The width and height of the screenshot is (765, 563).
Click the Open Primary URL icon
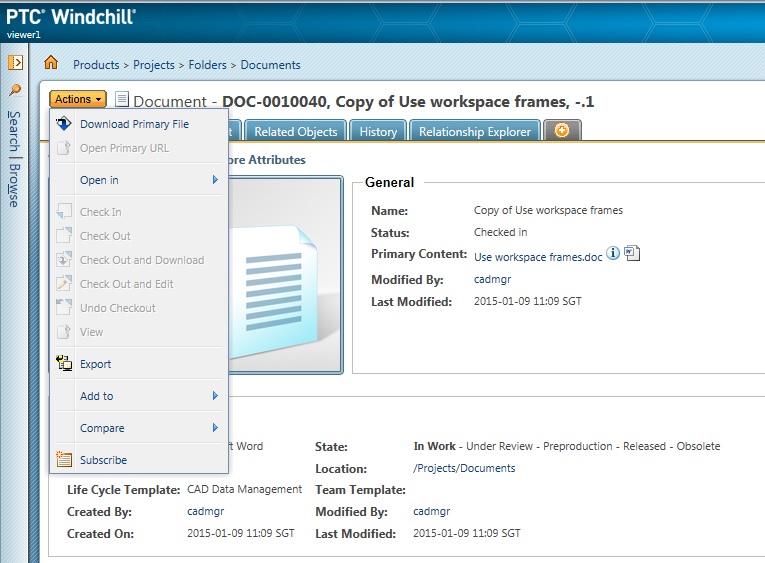[x=64, y=148]
